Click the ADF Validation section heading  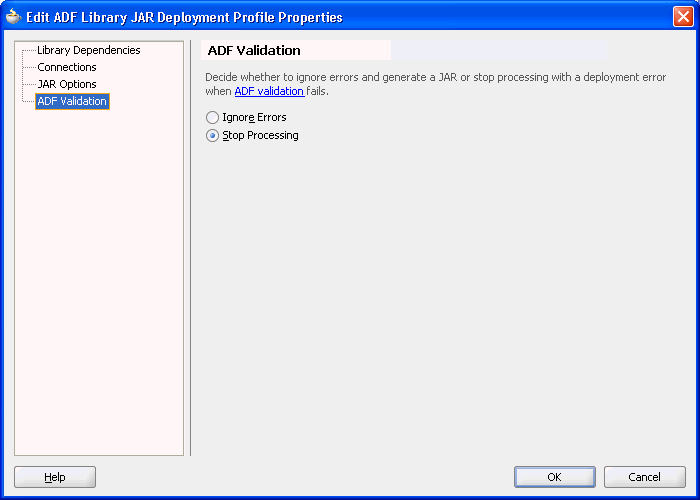pyautogui.click(x=254, y=50)
